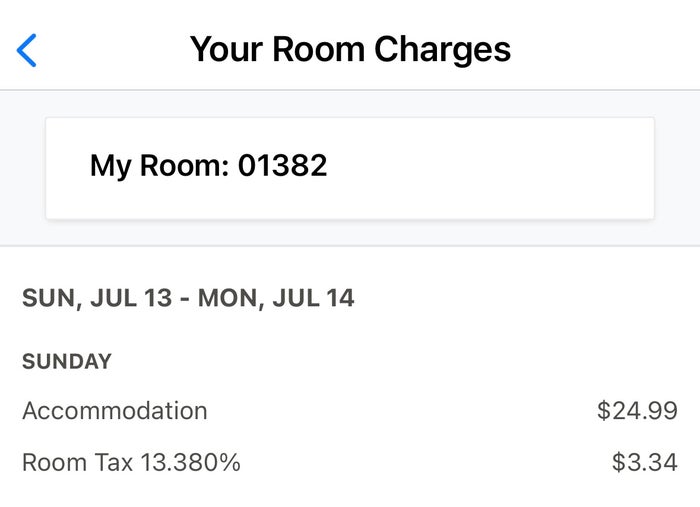Click the word Your in the header
This screenshot has width=700, height=507.
pos(226,49)
